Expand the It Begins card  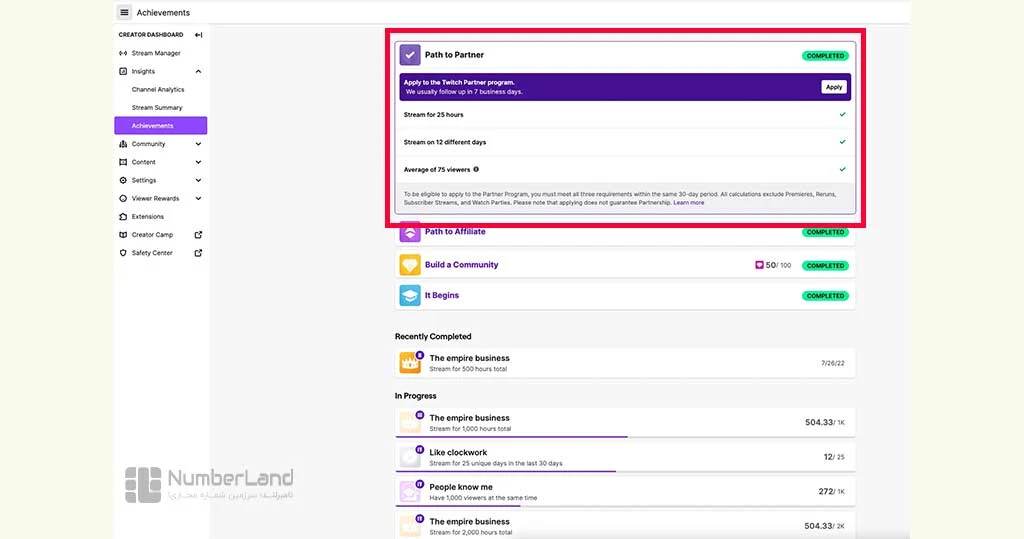click(x=625, y=295)
